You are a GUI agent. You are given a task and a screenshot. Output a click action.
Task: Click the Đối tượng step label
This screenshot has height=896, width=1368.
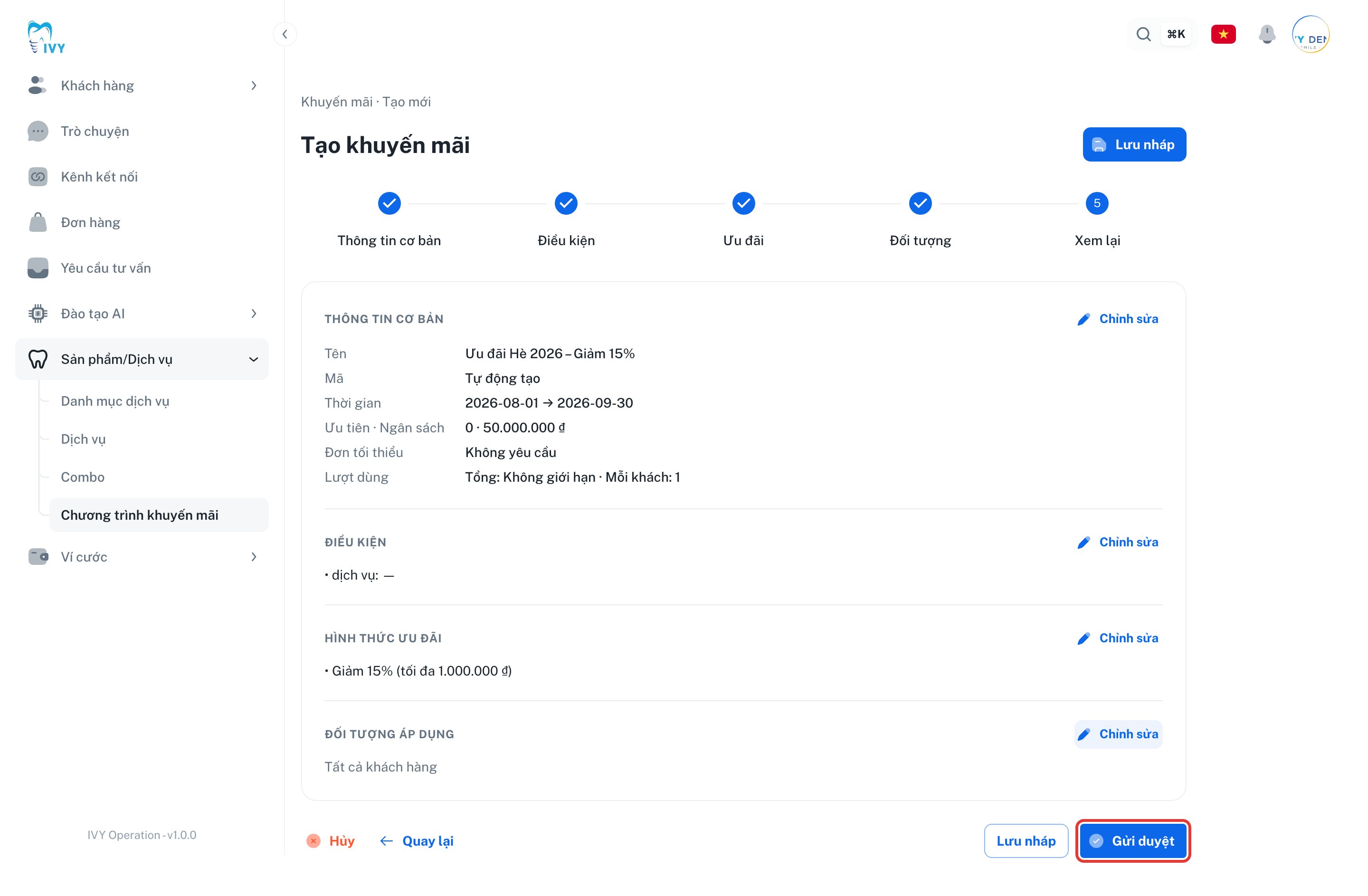[920, 241]
